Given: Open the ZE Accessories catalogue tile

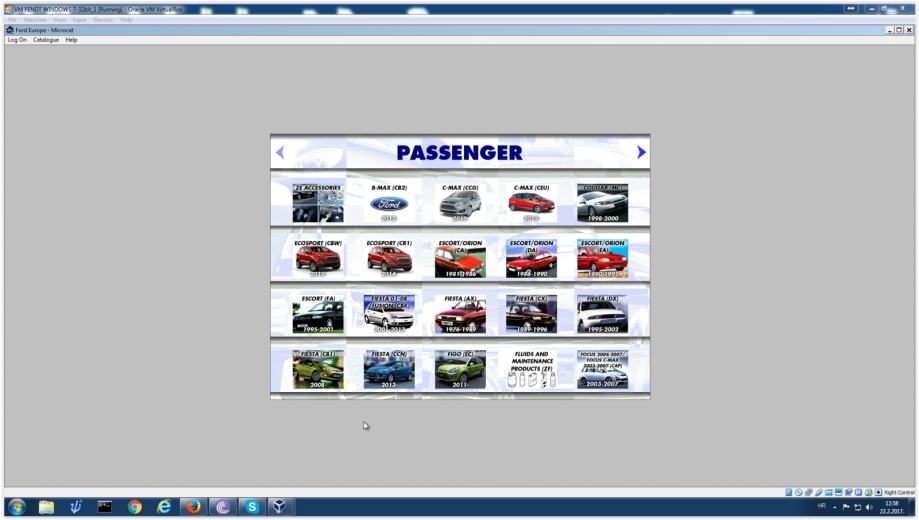Looking at the screenshot, I should pos(318,203).
